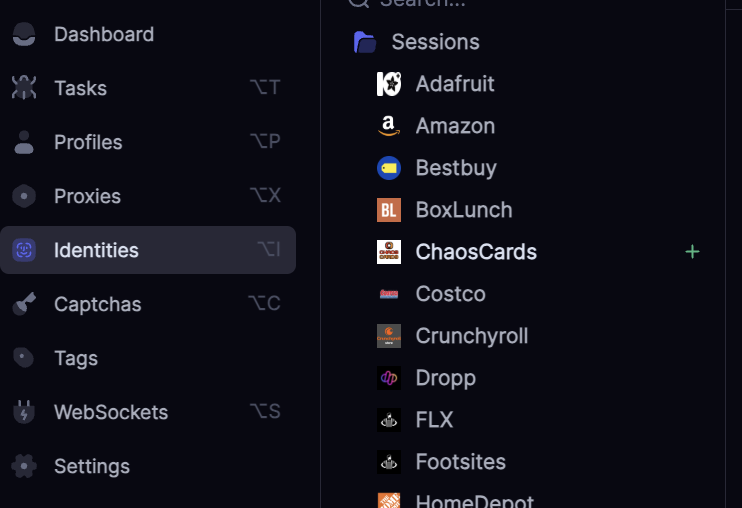
Task: Click the WebSockets plug icon
Action: click(24, 412)
